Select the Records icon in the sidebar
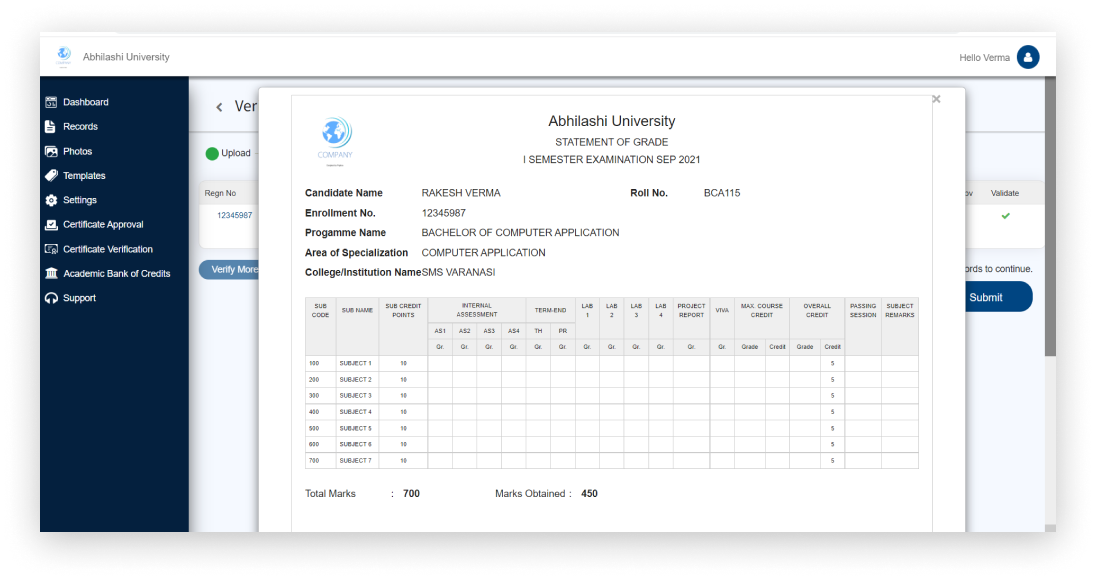Image resolution: width=1096 pixels, height=580 pixels. pyautogui.click(x=50, y=126)
